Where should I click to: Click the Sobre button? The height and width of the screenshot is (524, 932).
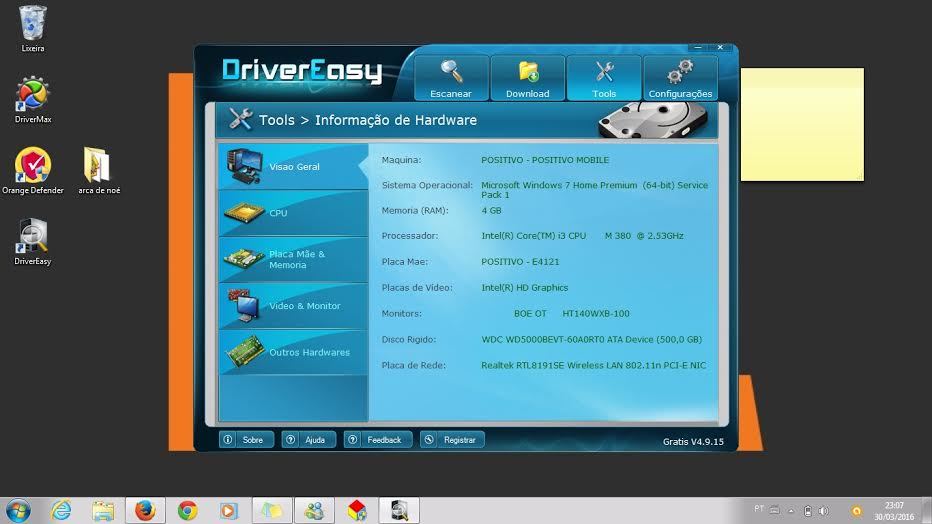246,440
